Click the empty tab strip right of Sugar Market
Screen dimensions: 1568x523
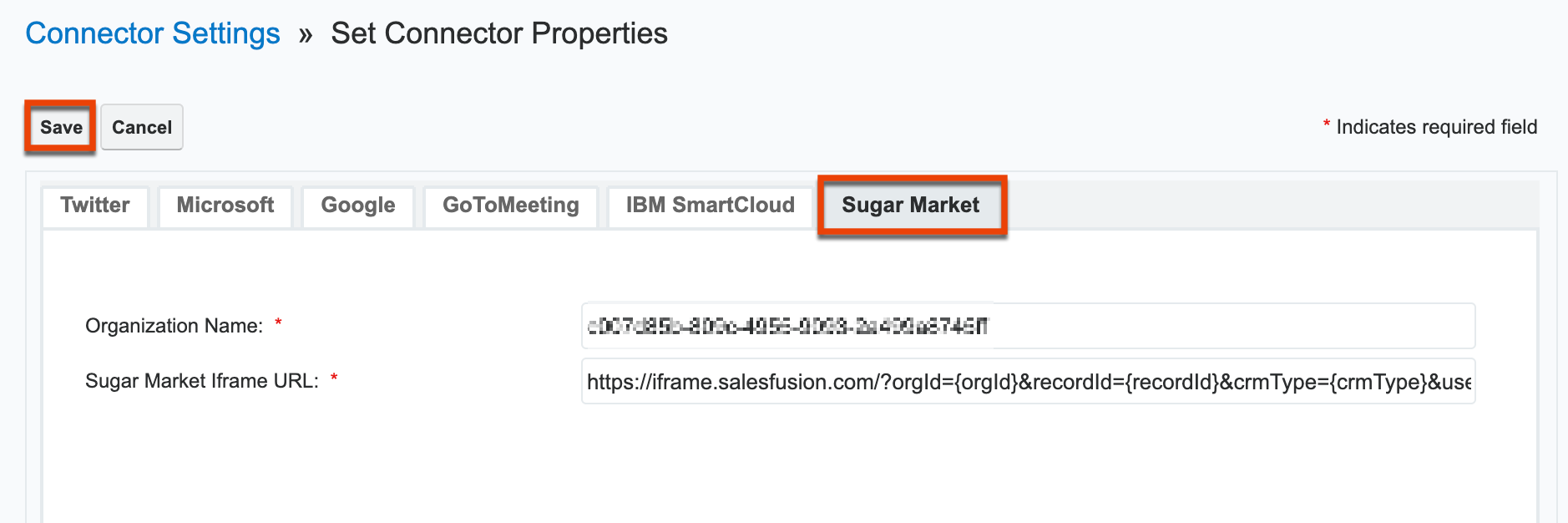point(1271,206)
